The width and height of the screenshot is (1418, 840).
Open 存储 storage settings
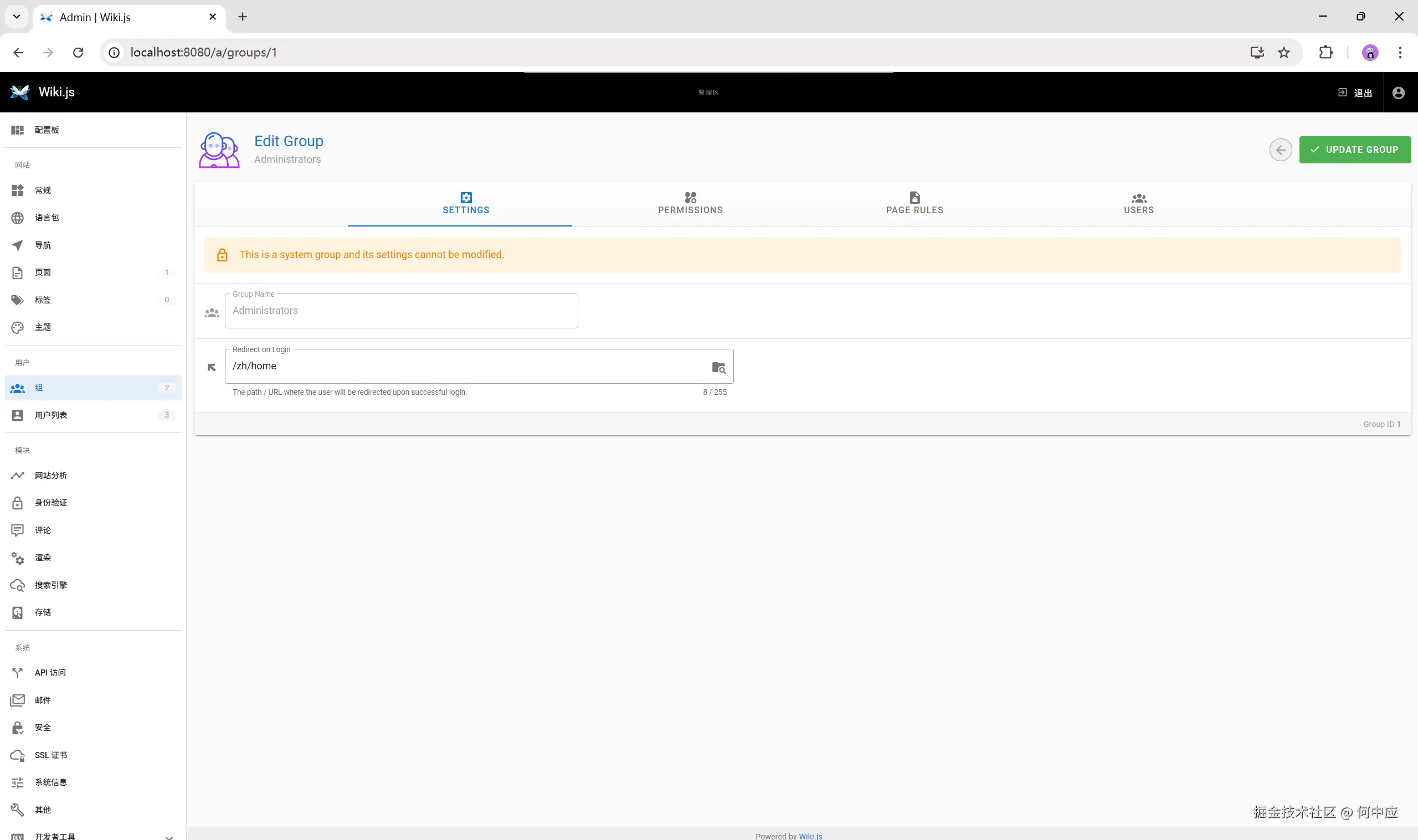tap(43, 612)
